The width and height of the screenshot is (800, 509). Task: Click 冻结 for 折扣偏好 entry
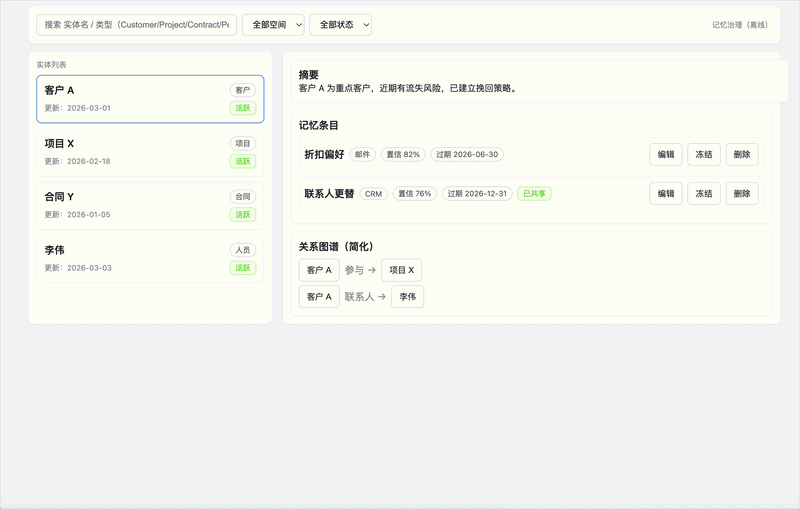pyautogui.click(x=704, y=155)
